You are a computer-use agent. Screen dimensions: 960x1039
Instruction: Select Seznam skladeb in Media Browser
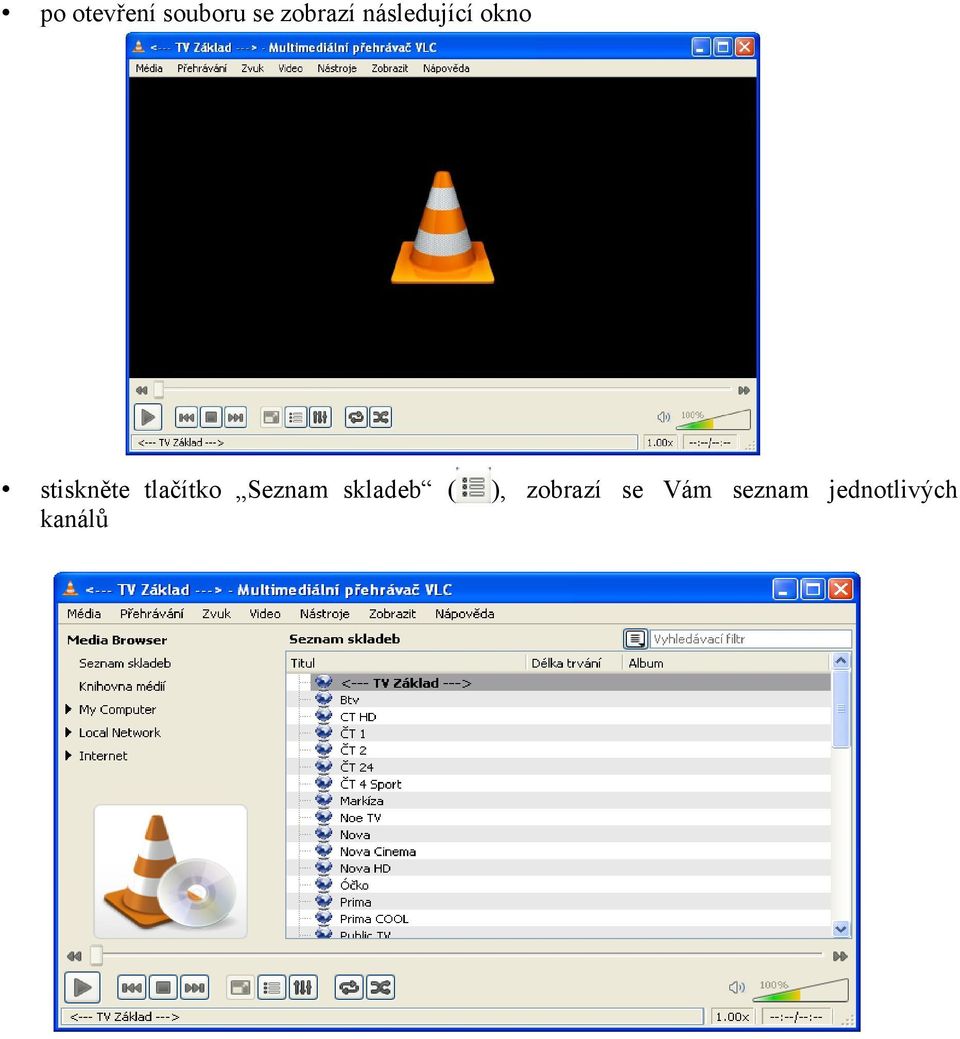click(x=125, y=663)
